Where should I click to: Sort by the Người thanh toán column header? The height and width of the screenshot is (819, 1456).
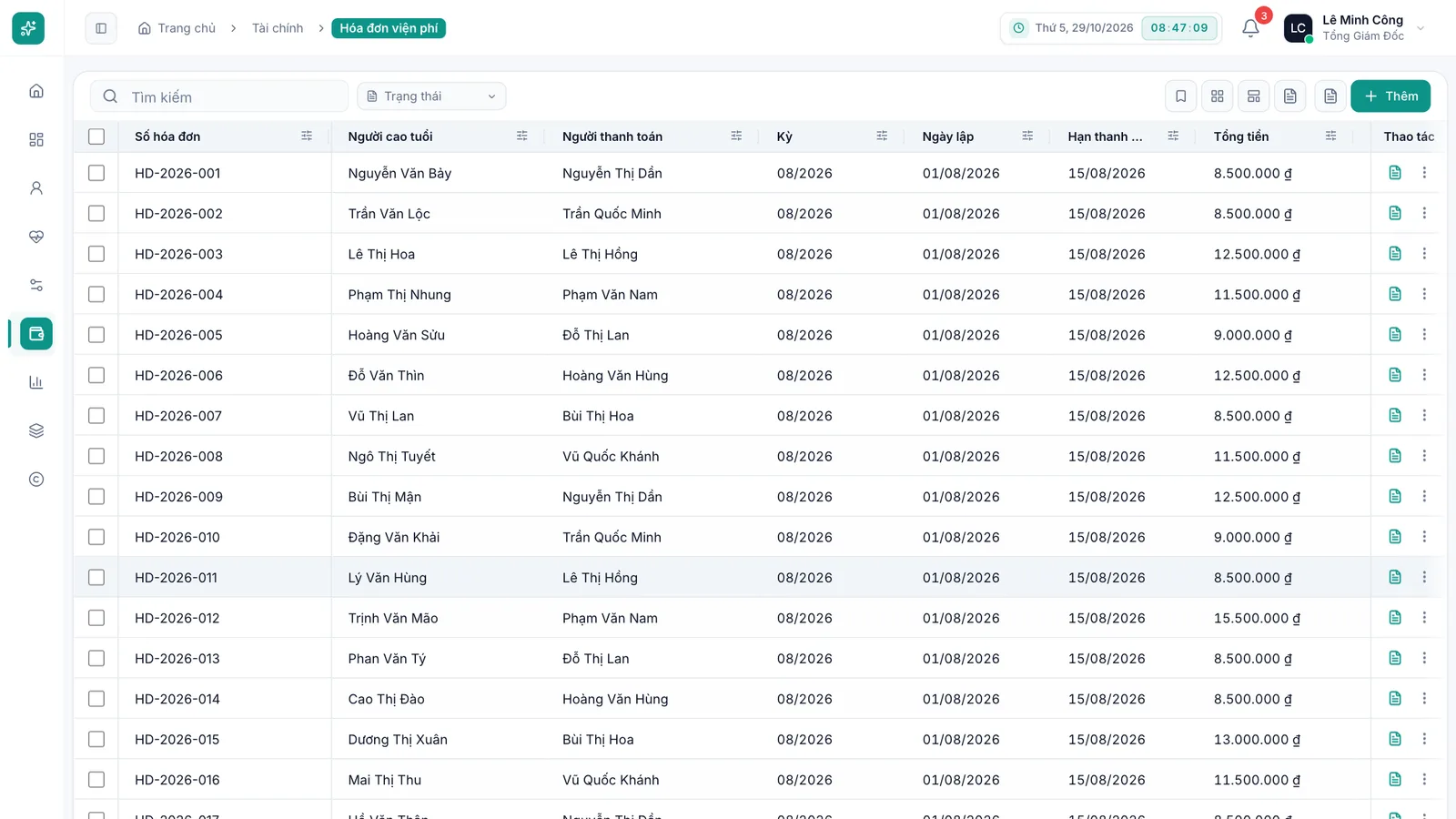pos(612,136)
